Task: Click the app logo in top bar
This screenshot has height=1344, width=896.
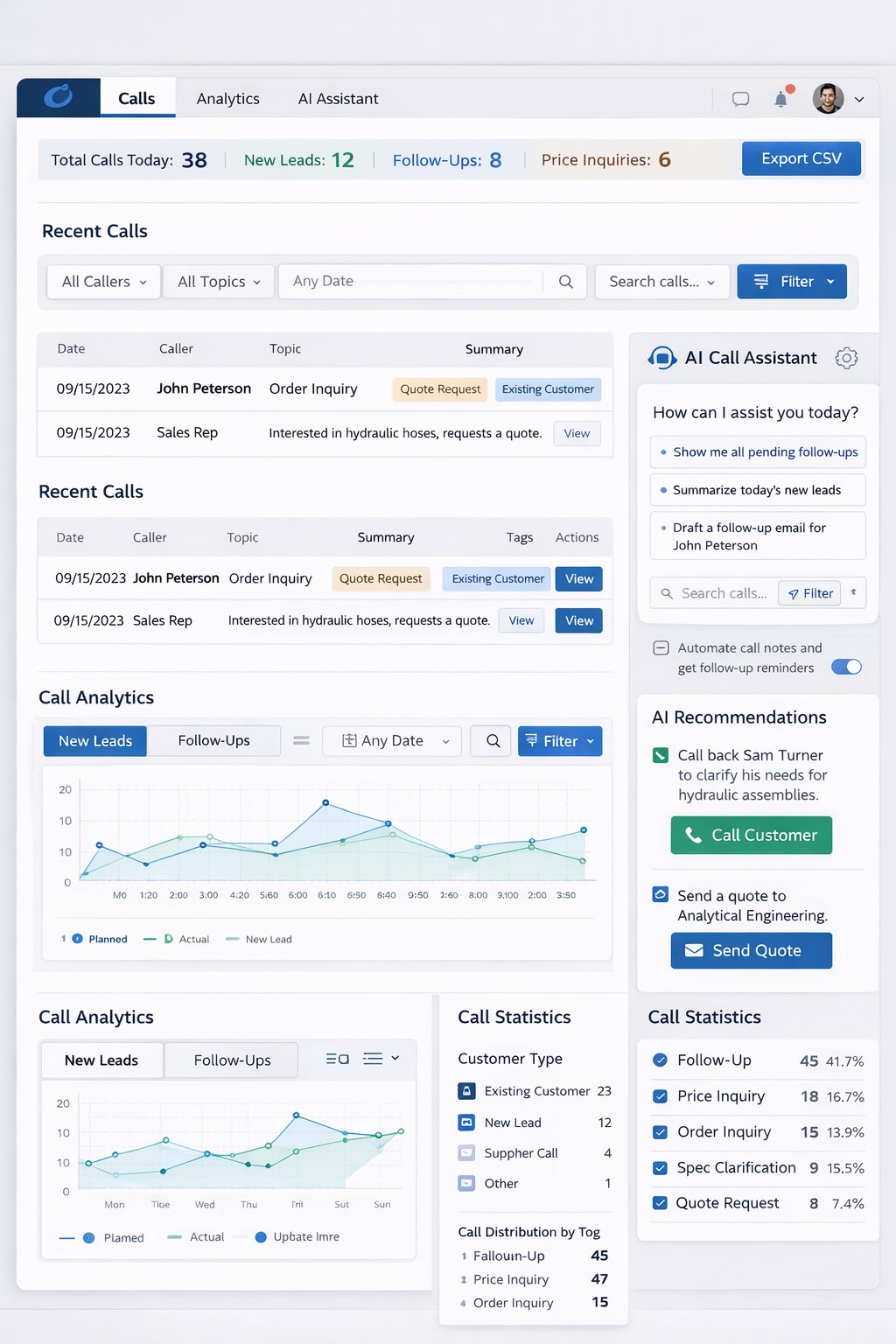Action: 59,97
